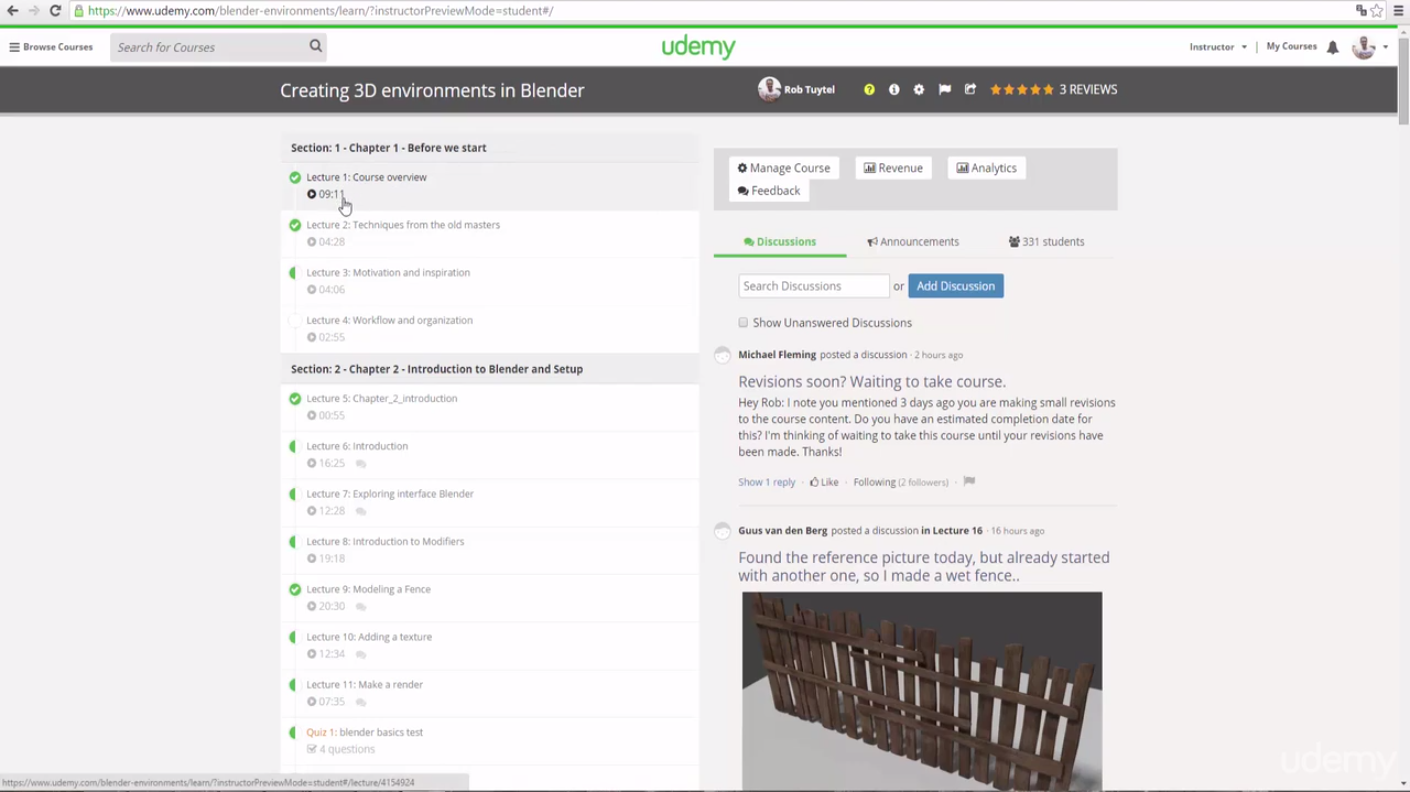Open the 331 students tab
This screenshot has height=792, width=1410.
pyautogui.click(x=1047, y=242)
